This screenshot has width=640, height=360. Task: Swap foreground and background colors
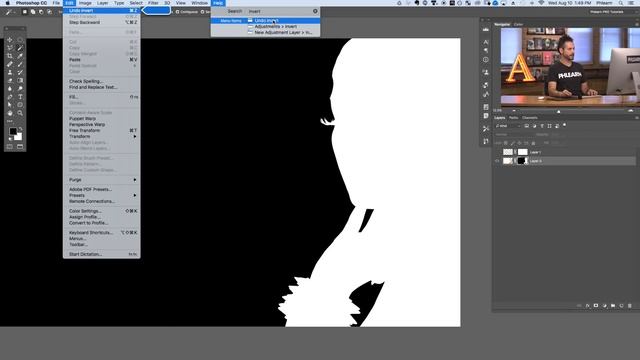click(x=20, y=129)
